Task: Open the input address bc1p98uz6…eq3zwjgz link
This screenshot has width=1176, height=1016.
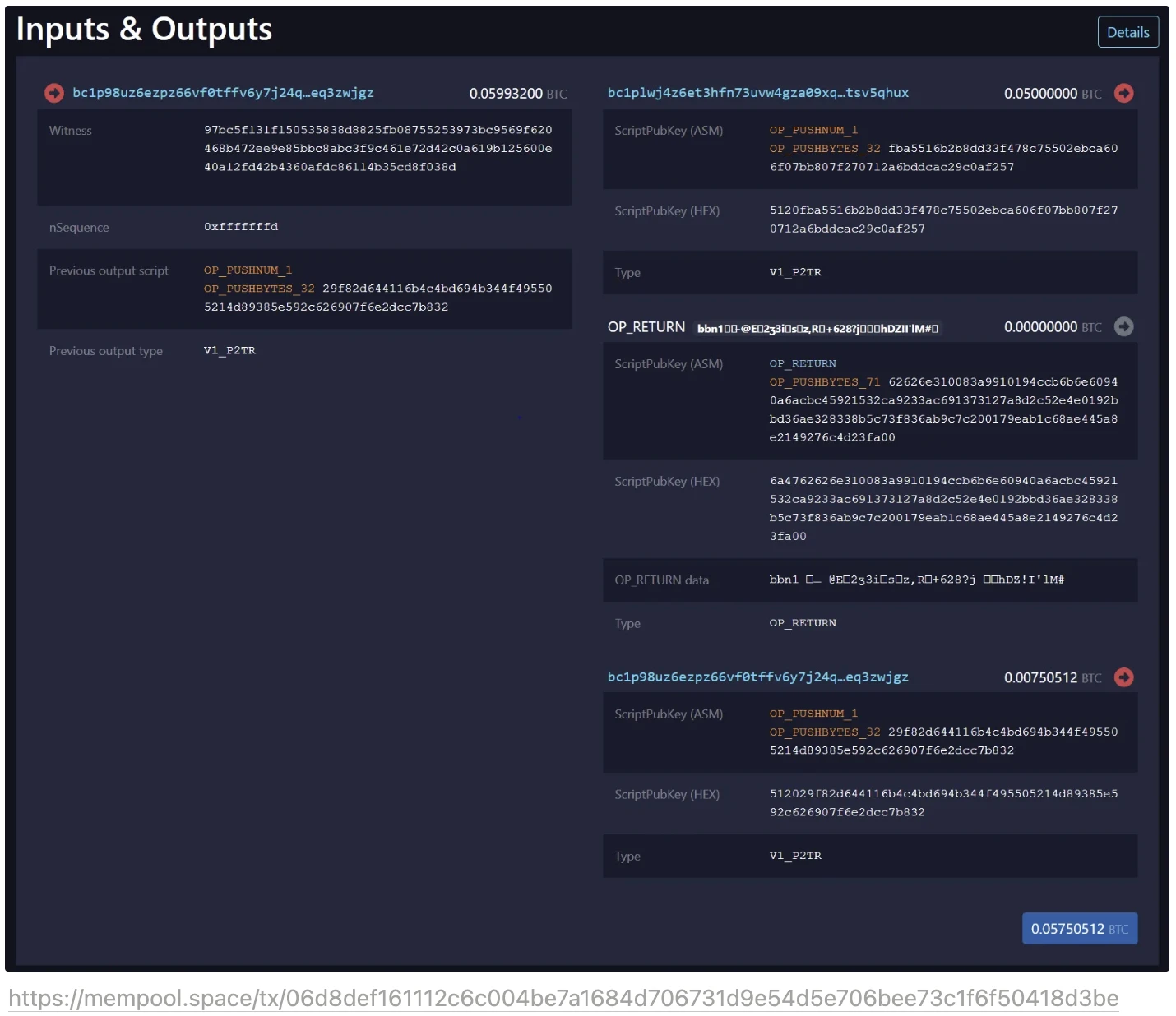Action: 223,93
